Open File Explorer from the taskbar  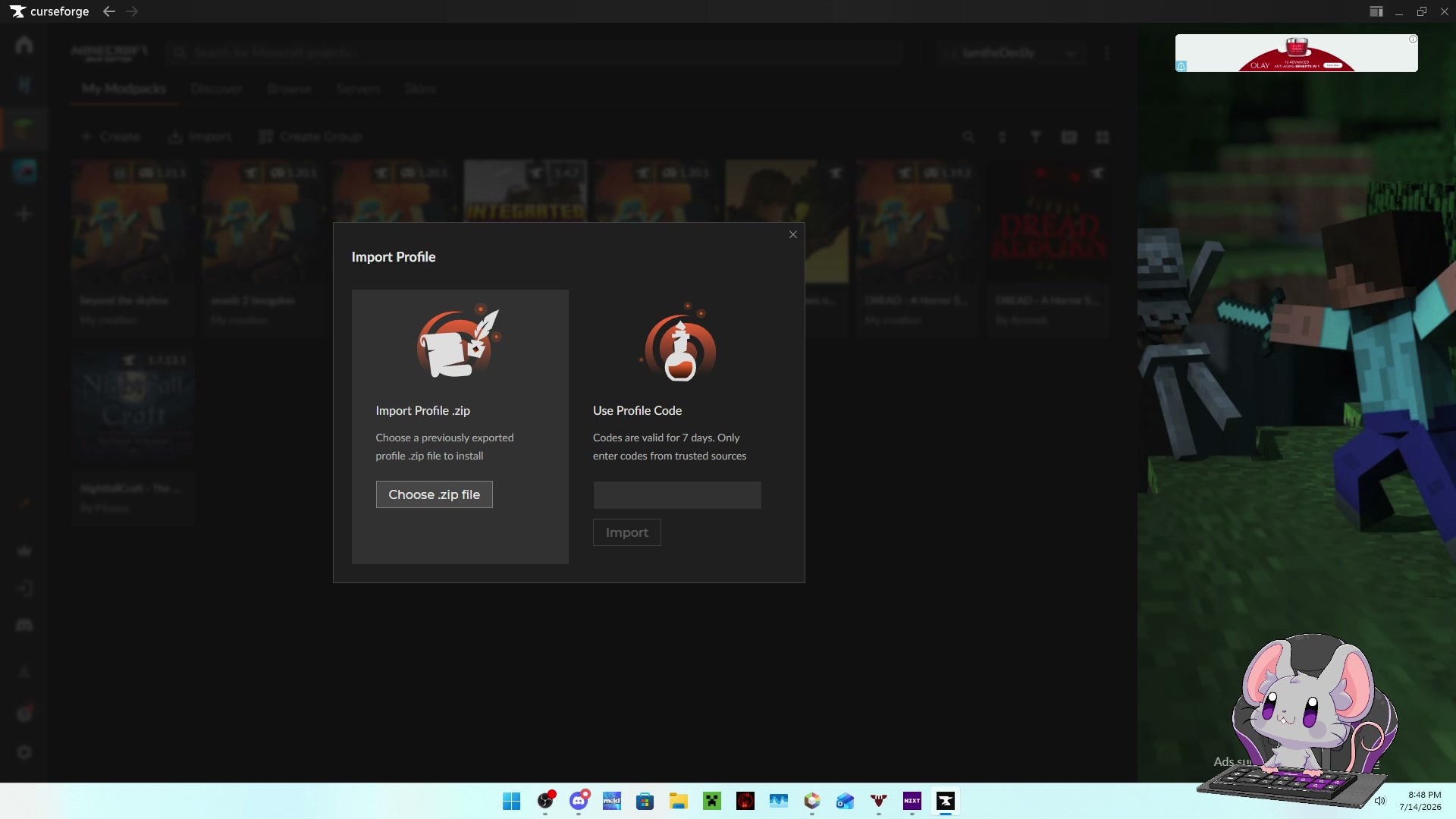pyautogui.click(x=679, y=802)
